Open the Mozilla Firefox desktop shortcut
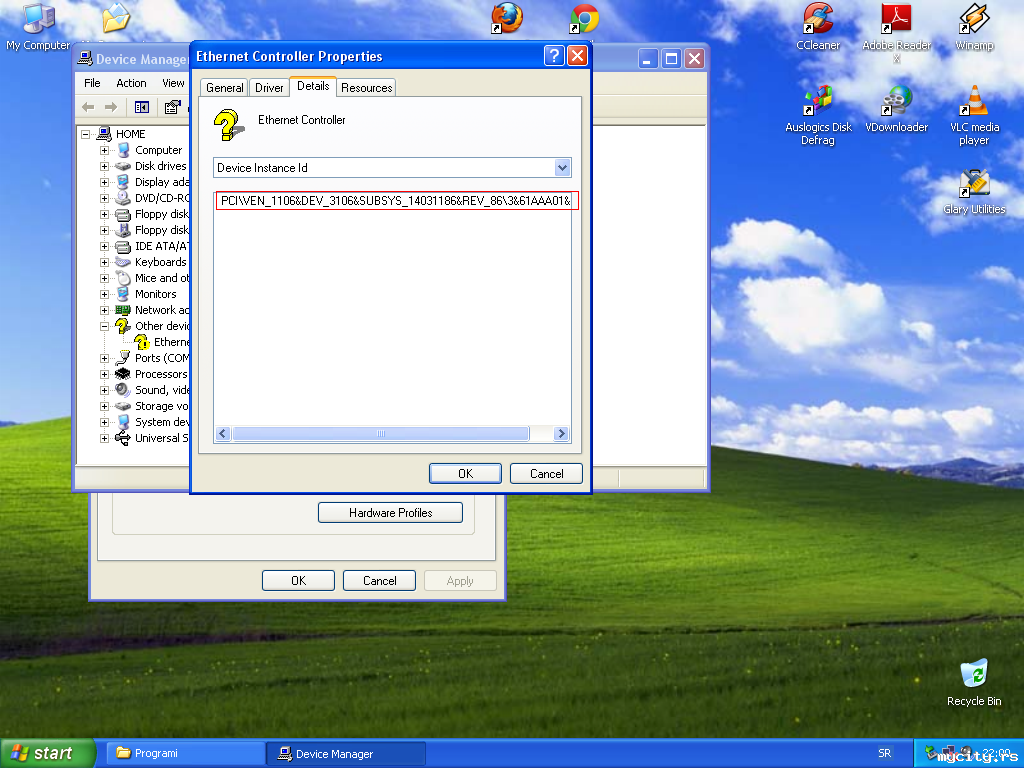This screenshot has height=768, width=1024. click(x=507, y=18)
